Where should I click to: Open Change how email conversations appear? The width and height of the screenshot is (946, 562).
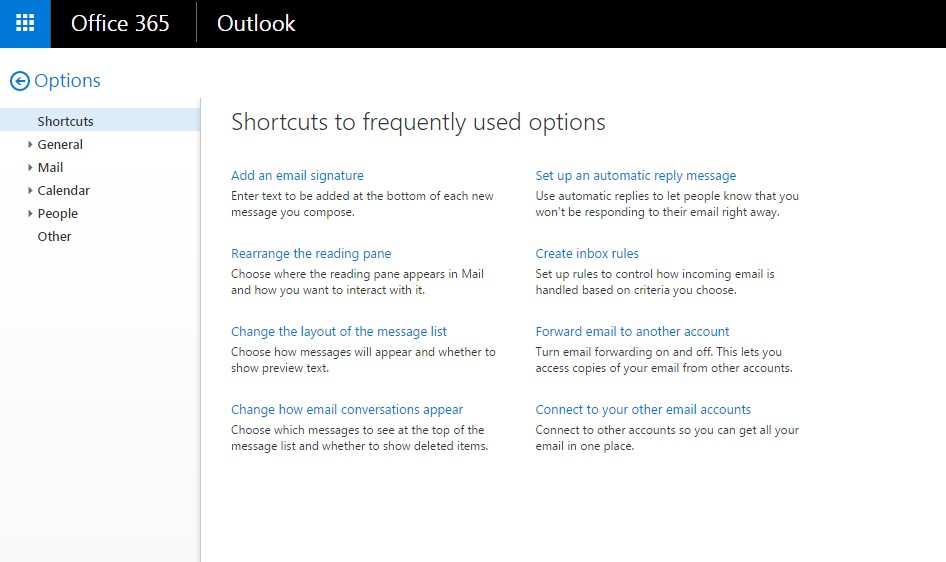pos(347,409)
